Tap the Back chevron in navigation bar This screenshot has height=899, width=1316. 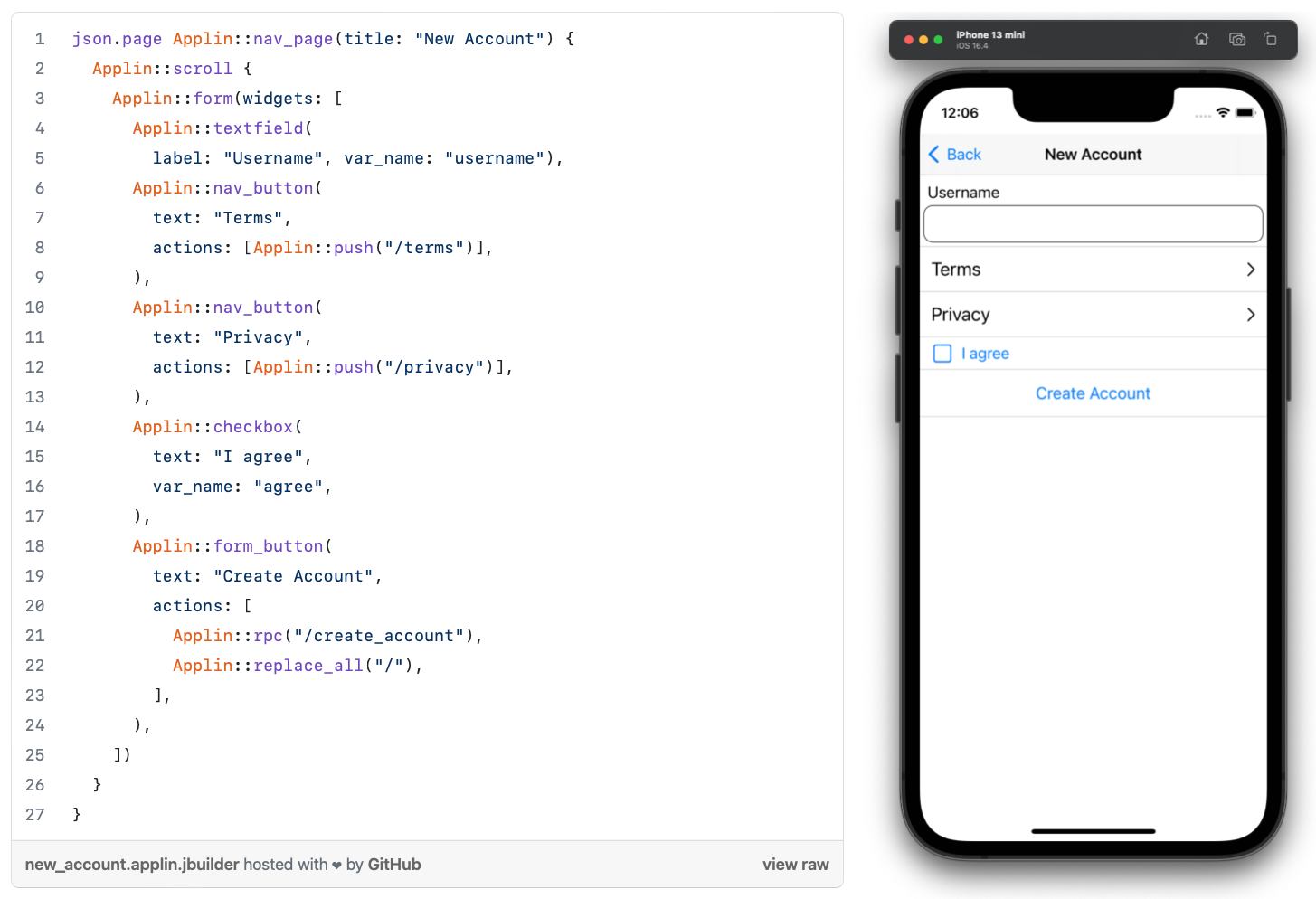[934, 155]
